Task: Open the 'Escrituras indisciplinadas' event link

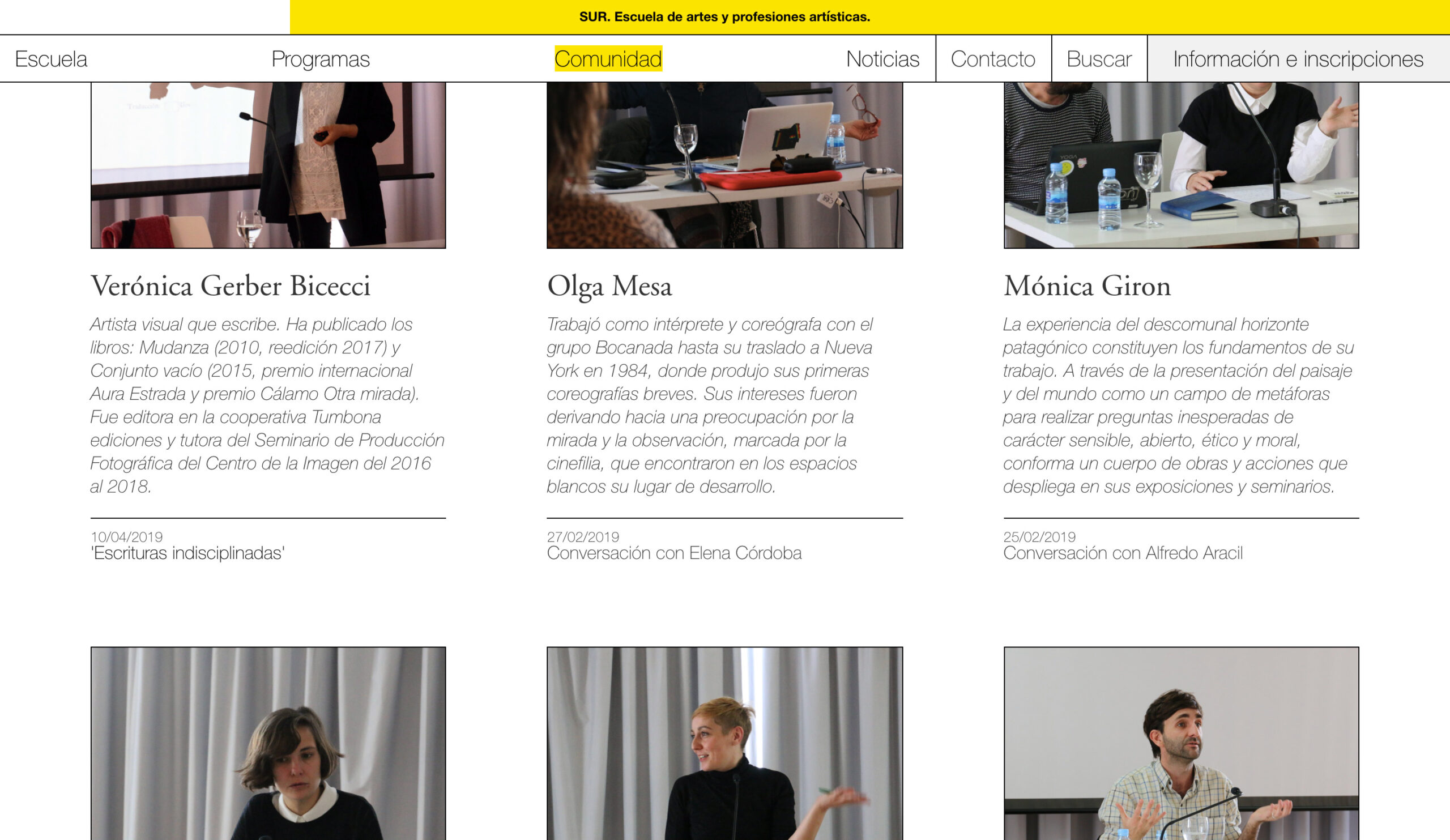Action: 187,553
